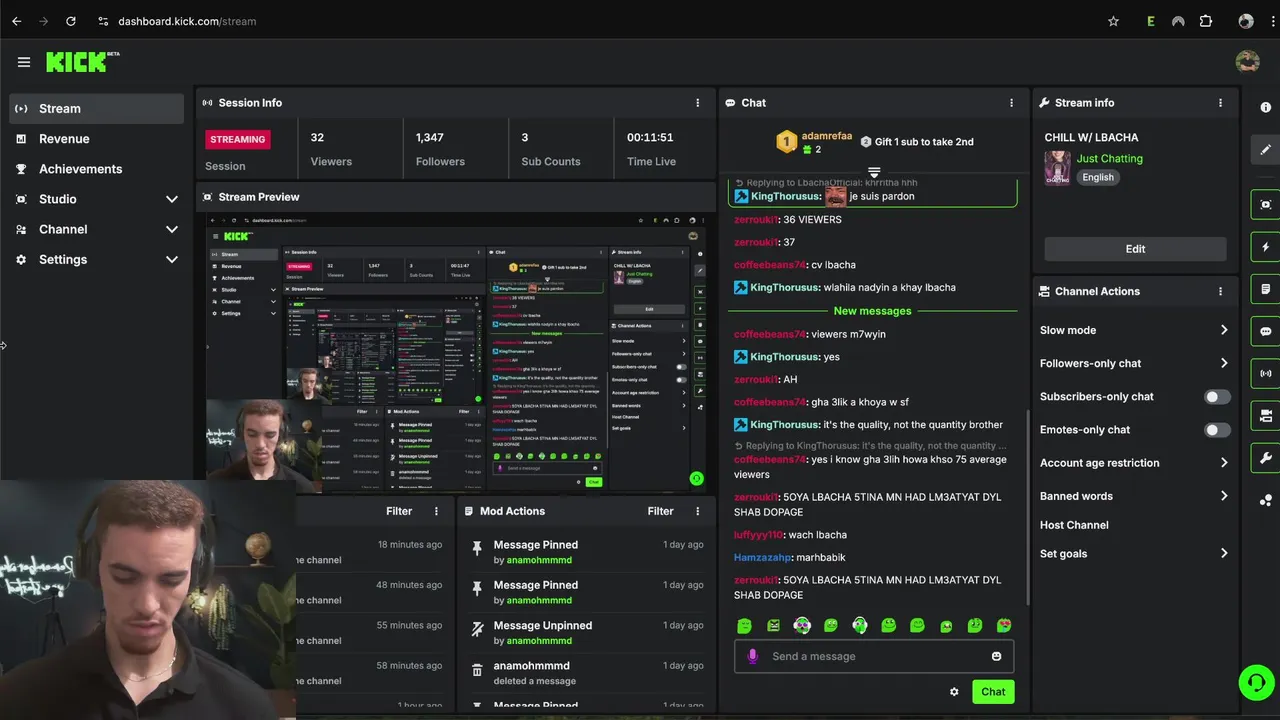The image size is (1280, 720).
Task: Click the Edit stream info button
Action: coord(1135,249)
